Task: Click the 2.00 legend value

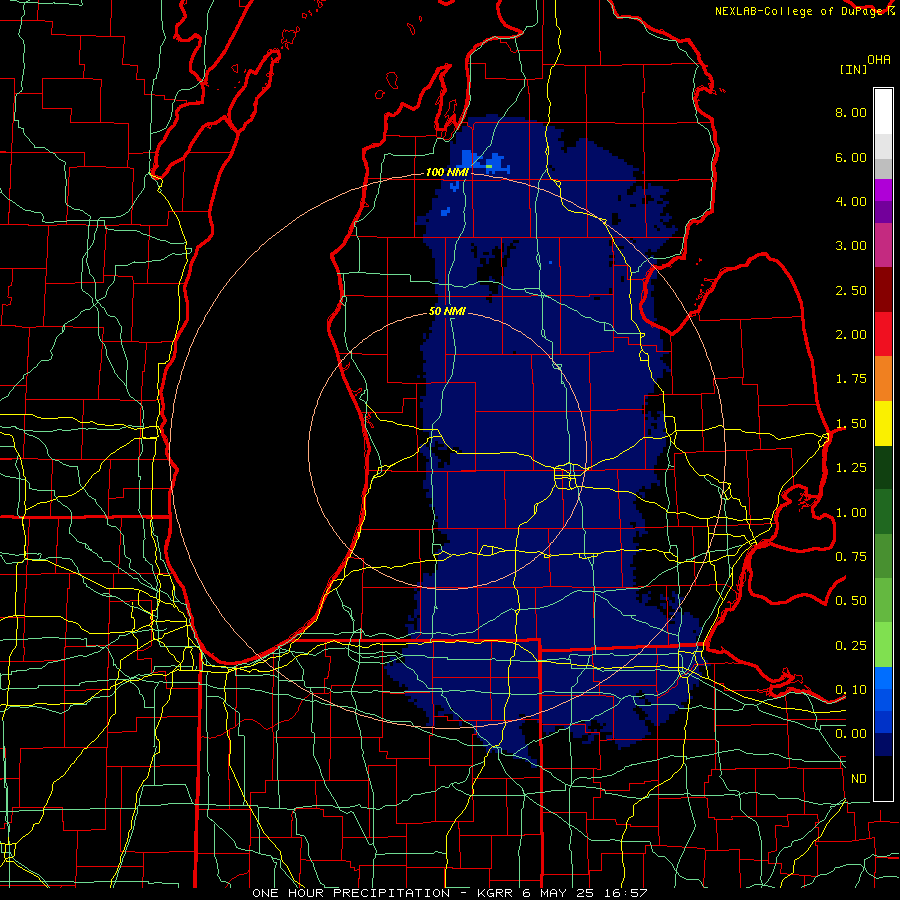Action: (x=851, y=335)
